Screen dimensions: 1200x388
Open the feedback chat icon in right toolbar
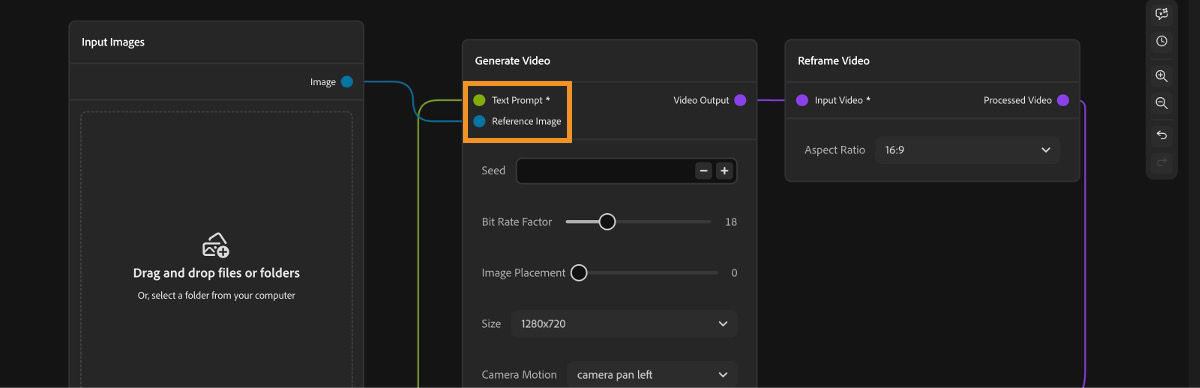coord(1161,14)
